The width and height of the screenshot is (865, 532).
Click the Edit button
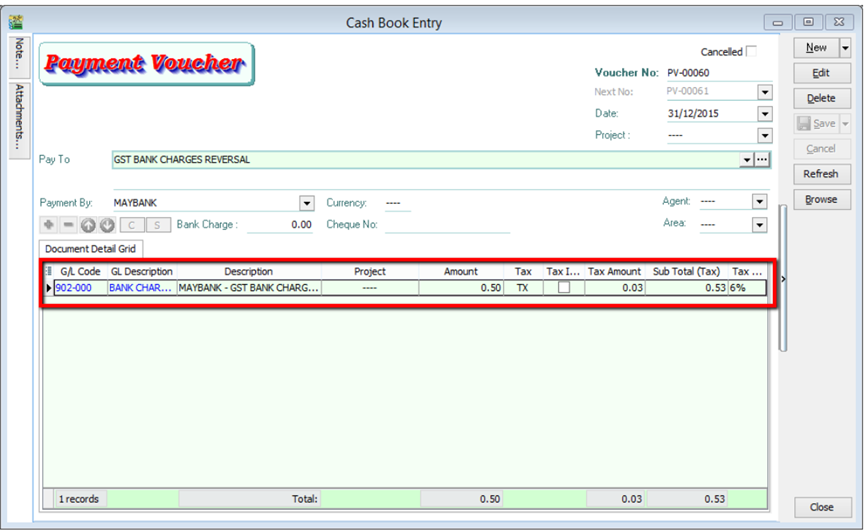[821, 73]
